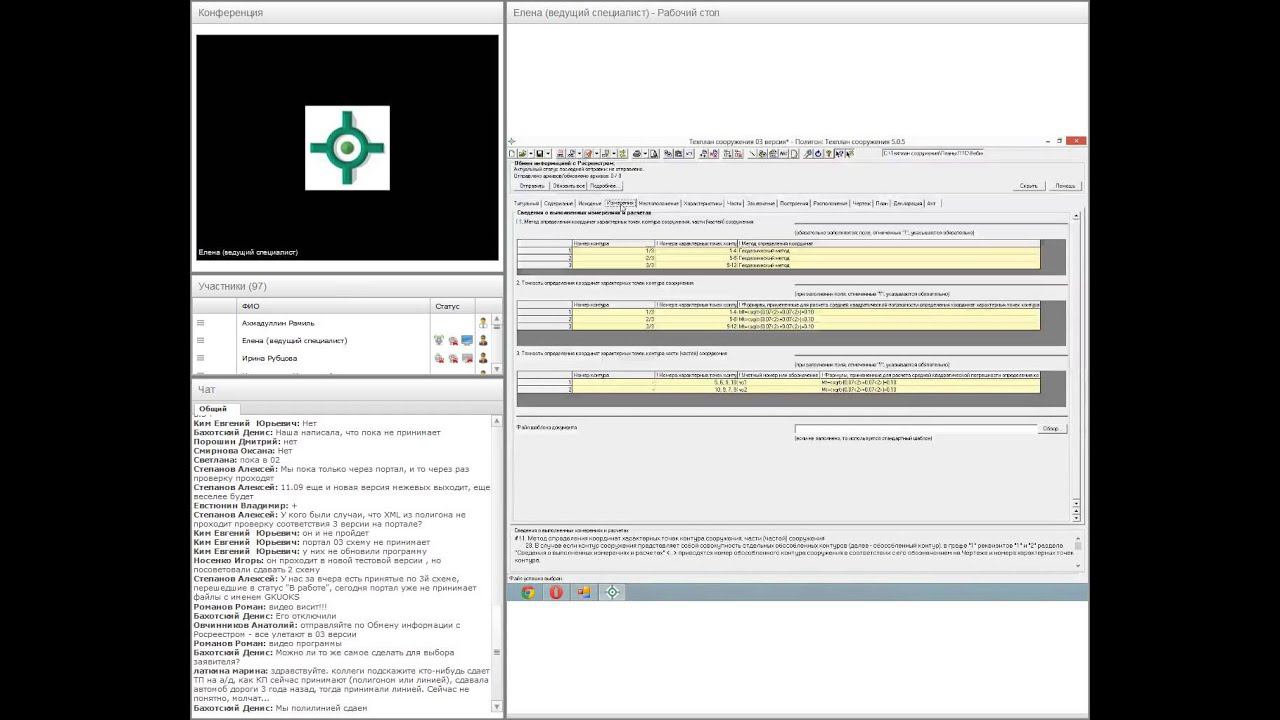This screenshot has width=1280, height=720.
Task: Switch to the Чертеж tab
Action: pos(862,203)
